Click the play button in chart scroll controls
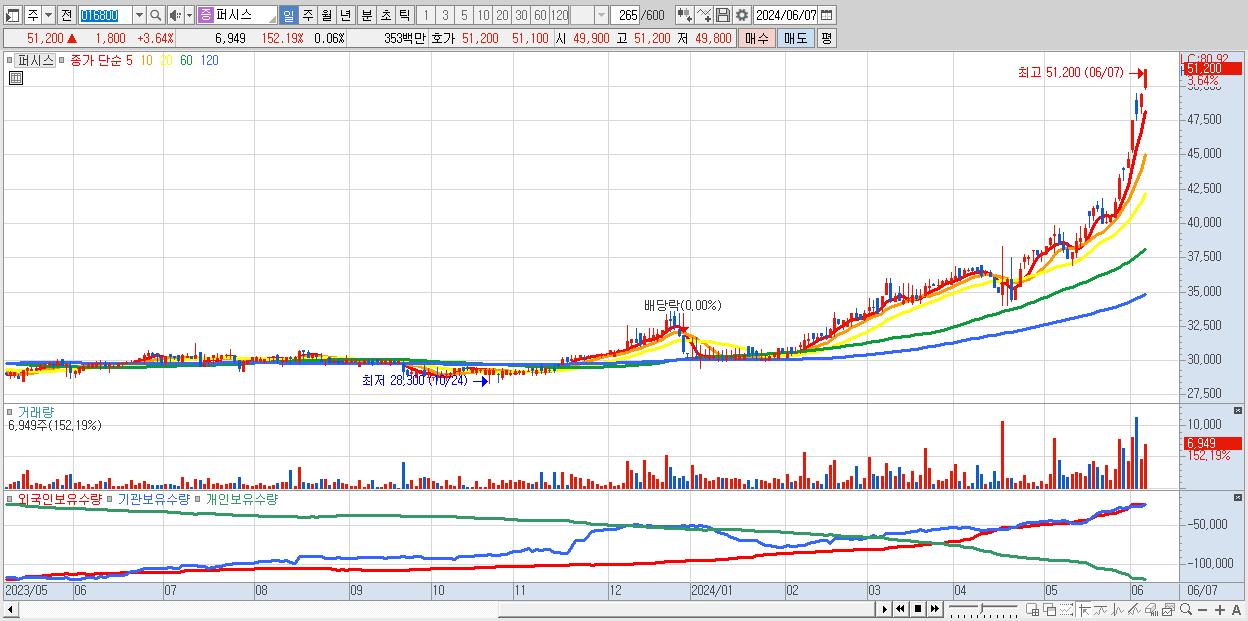 (x=885, y=609)
